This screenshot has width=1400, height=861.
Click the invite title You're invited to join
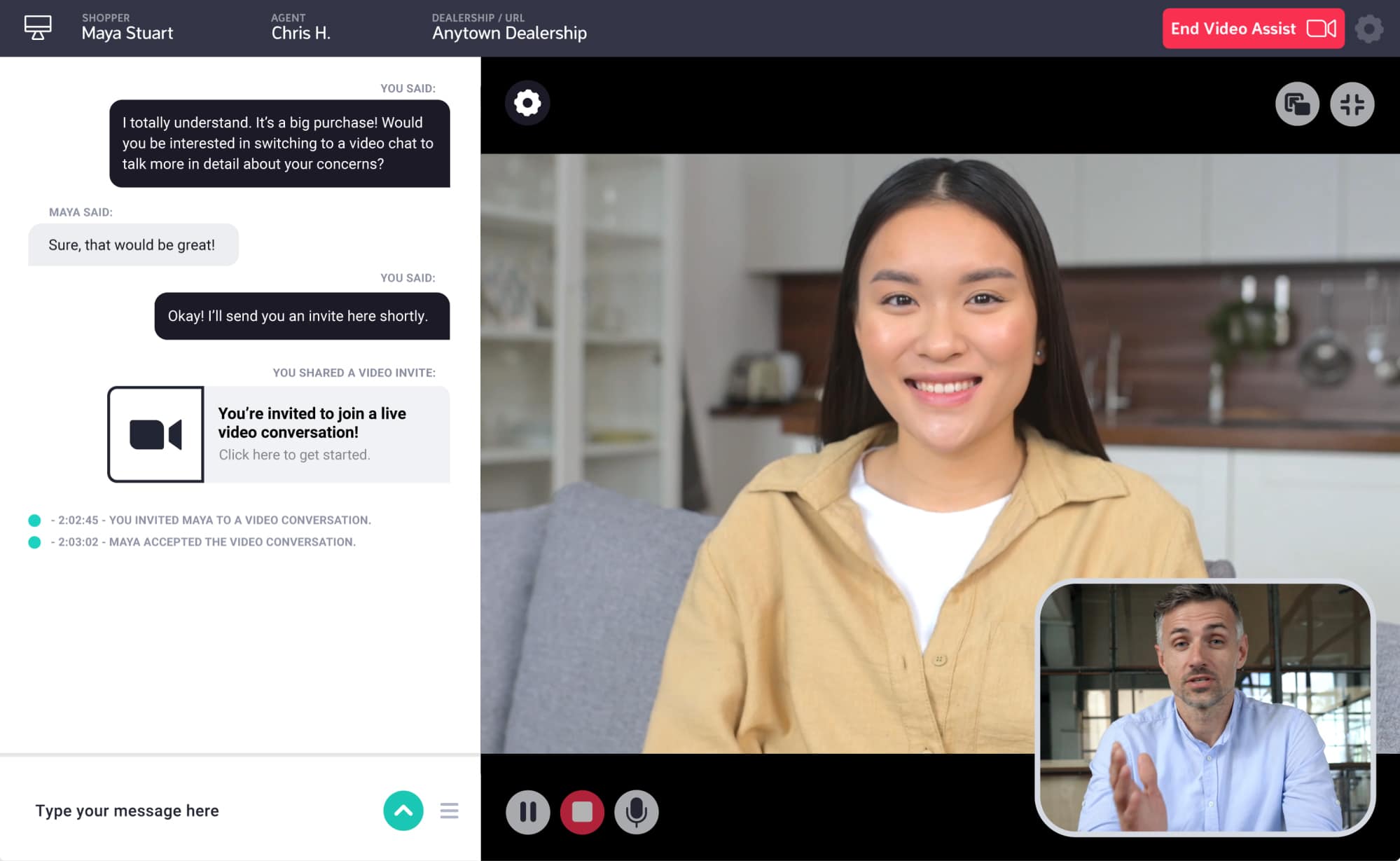312,422
